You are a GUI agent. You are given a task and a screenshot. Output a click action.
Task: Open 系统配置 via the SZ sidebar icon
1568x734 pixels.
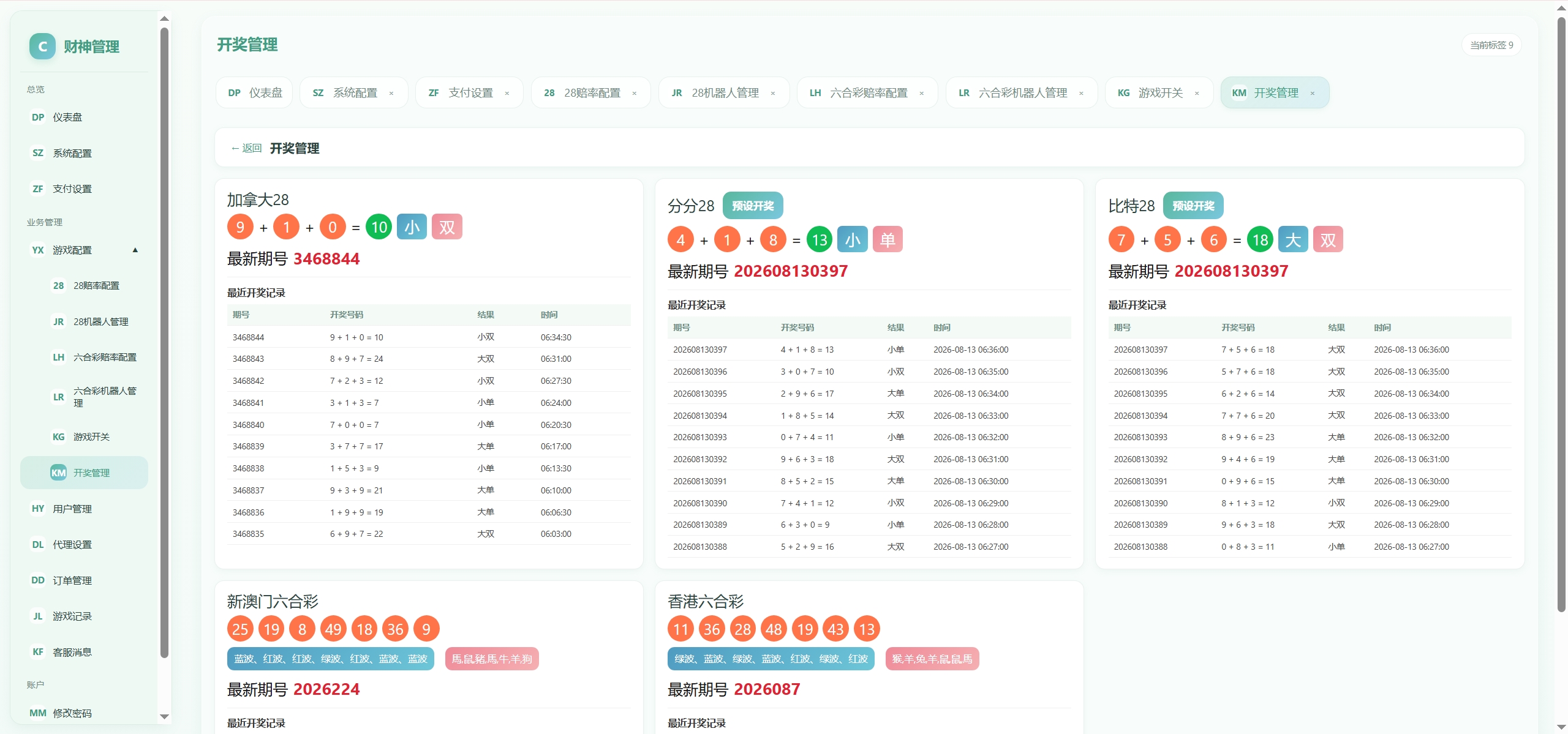point(38,153)
